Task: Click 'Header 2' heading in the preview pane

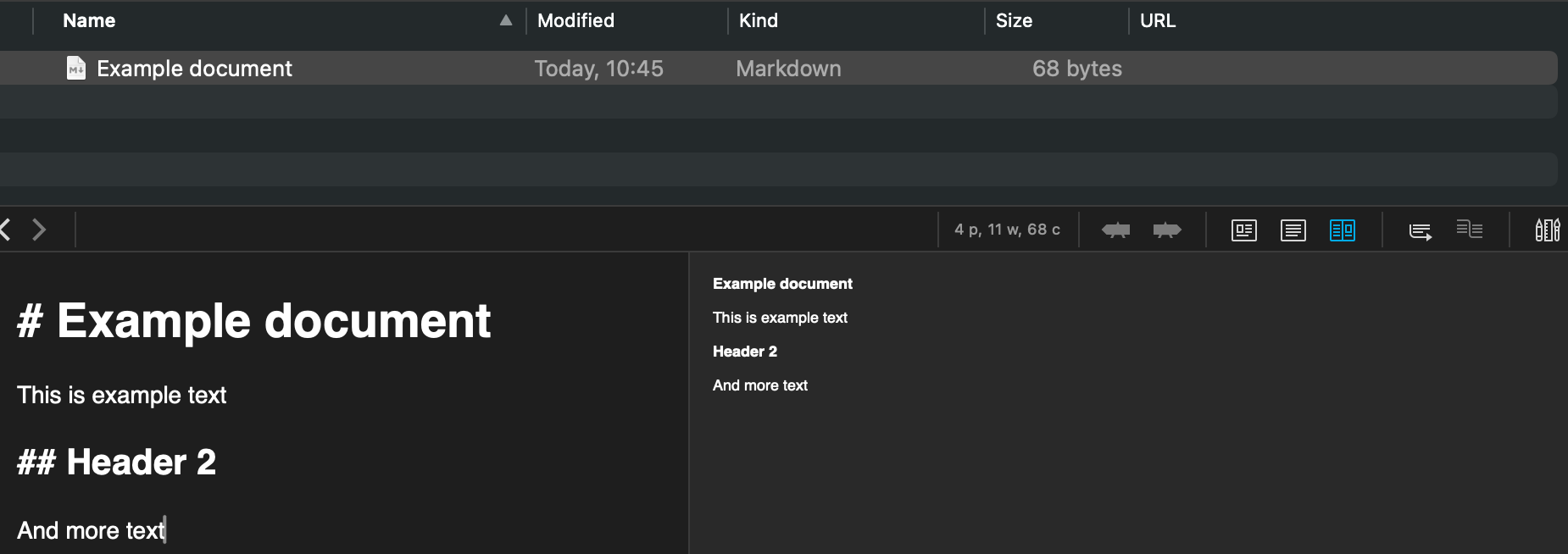Action: (x=744, y=352)
